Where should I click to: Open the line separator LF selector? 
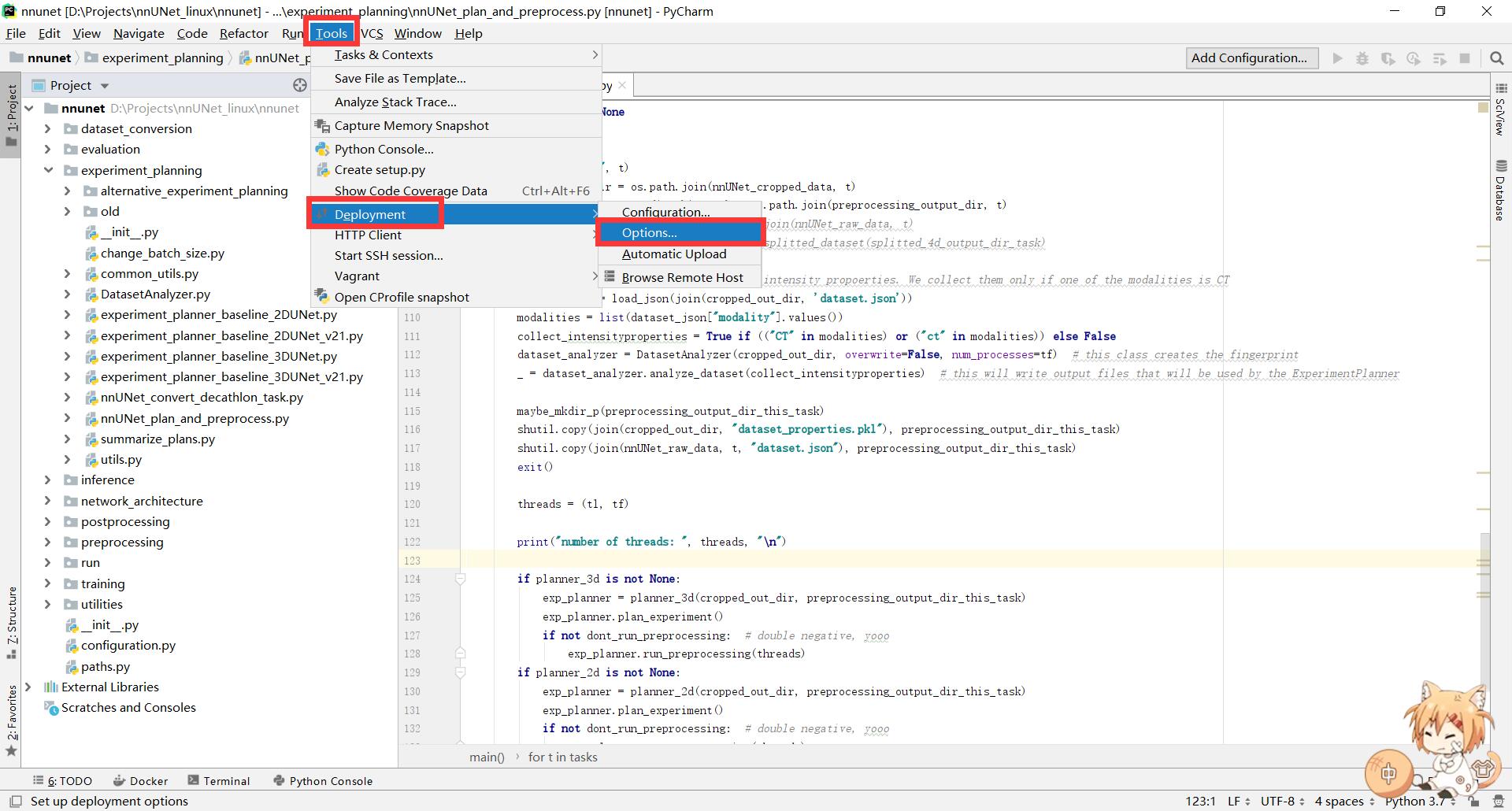(x=1239, y=802)
